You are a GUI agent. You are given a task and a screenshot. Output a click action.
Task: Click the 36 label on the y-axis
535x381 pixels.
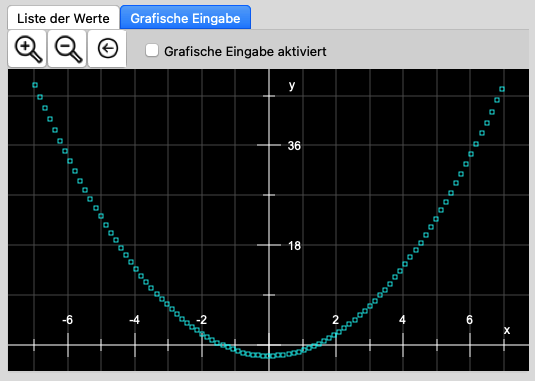[294, 146]
